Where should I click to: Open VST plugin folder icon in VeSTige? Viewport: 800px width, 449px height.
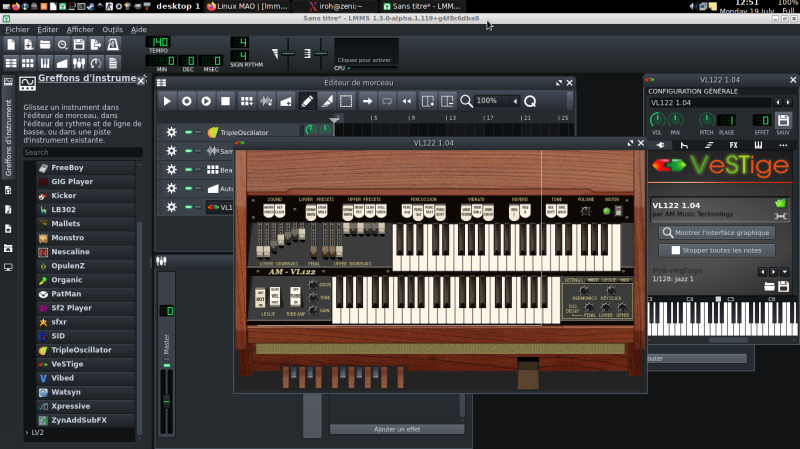pos(780,204)
